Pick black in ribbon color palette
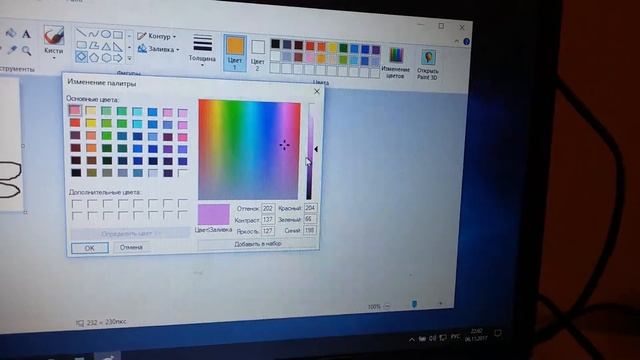 276,44
